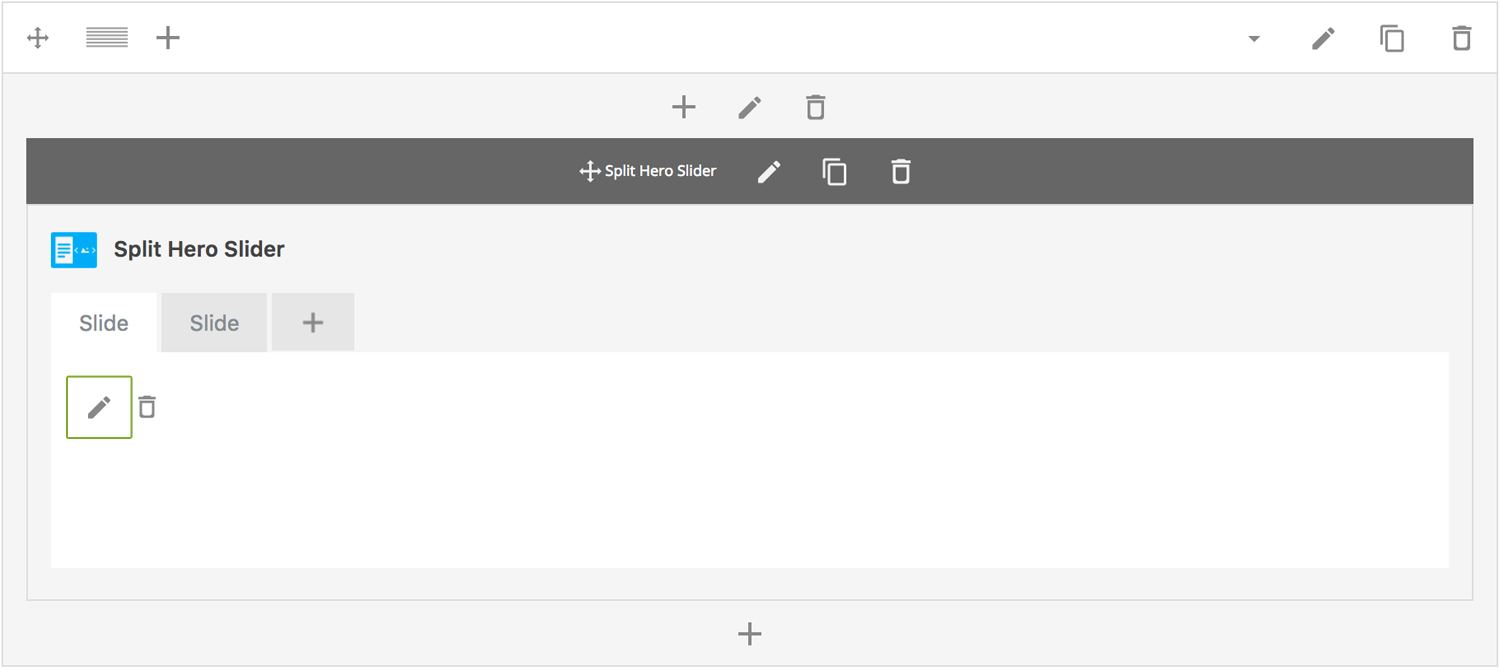This screenshot has width=1500, height=670.
Task: Open the row layout columns icon
Action: point(107,39)
